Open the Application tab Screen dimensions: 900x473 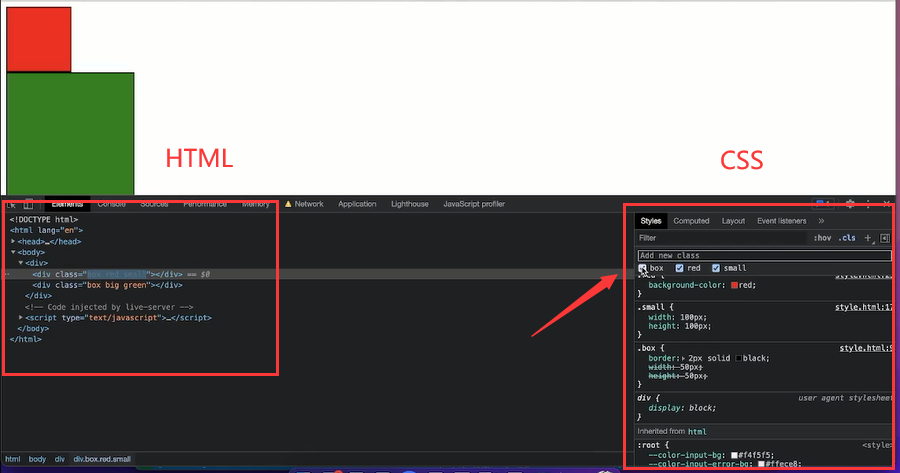click(x=357, y=204)
